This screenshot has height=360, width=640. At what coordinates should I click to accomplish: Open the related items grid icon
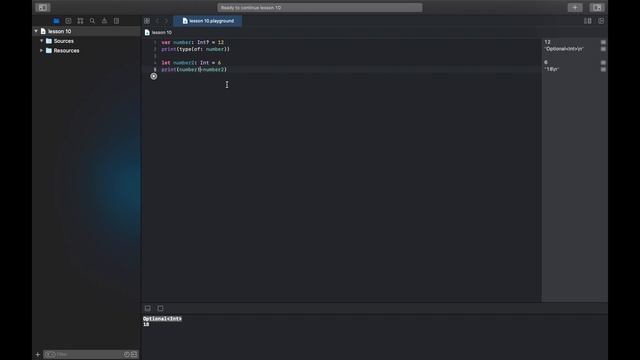pos(147,21)
